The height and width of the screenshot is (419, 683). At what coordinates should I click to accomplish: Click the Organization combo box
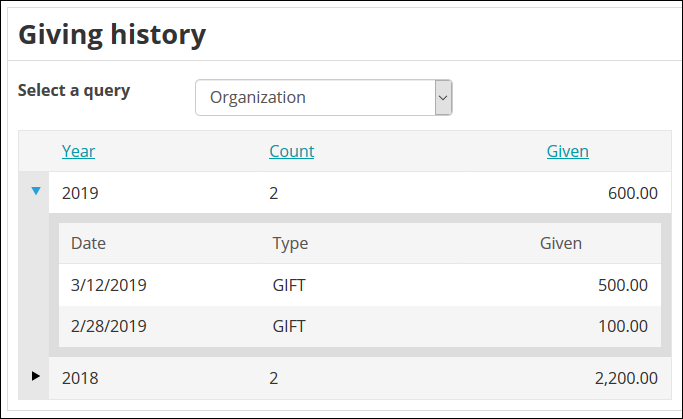tap(324, 98)
